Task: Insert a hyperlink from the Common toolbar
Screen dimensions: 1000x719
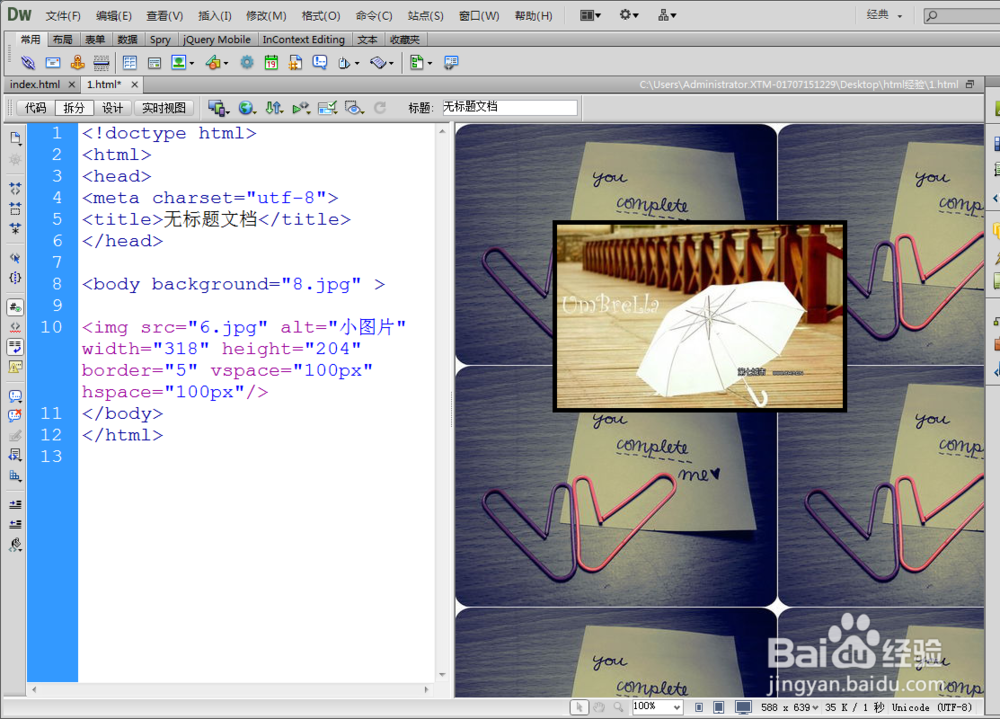Action: click(28, 63)
